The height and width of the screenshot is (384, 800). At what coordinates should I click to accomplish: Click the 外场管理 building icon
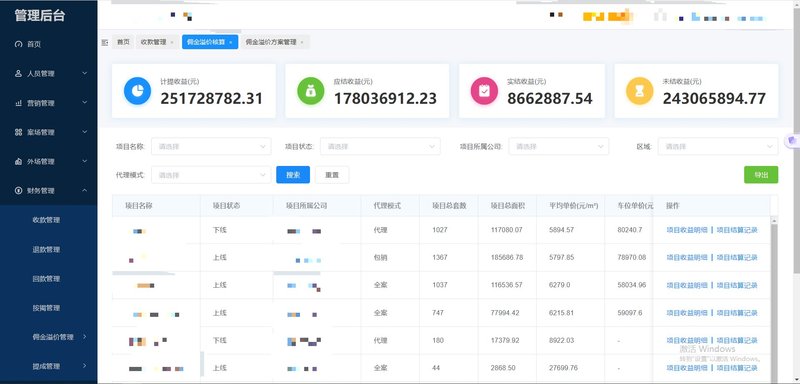coord(19,162)
